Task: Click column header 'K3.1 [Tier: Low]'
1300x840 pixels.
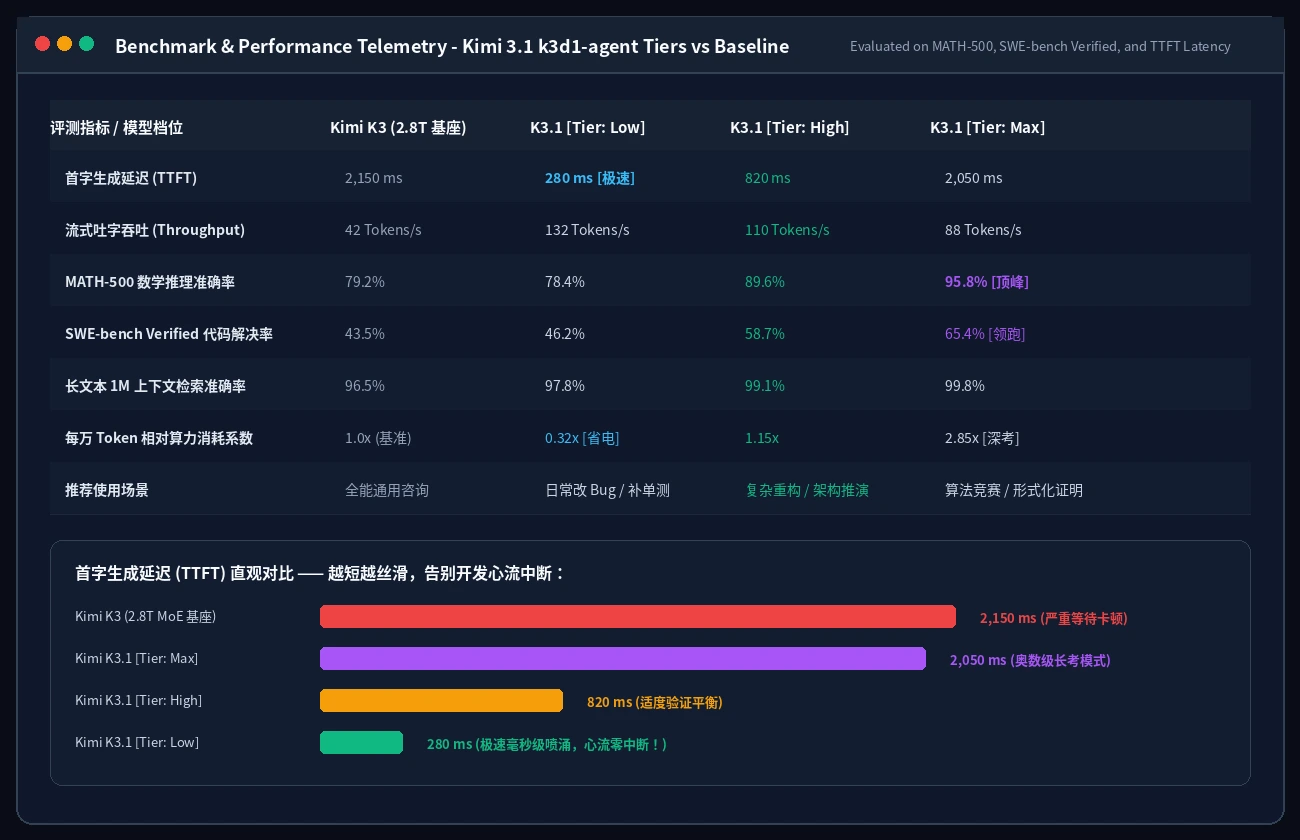Action: point(588,127)
